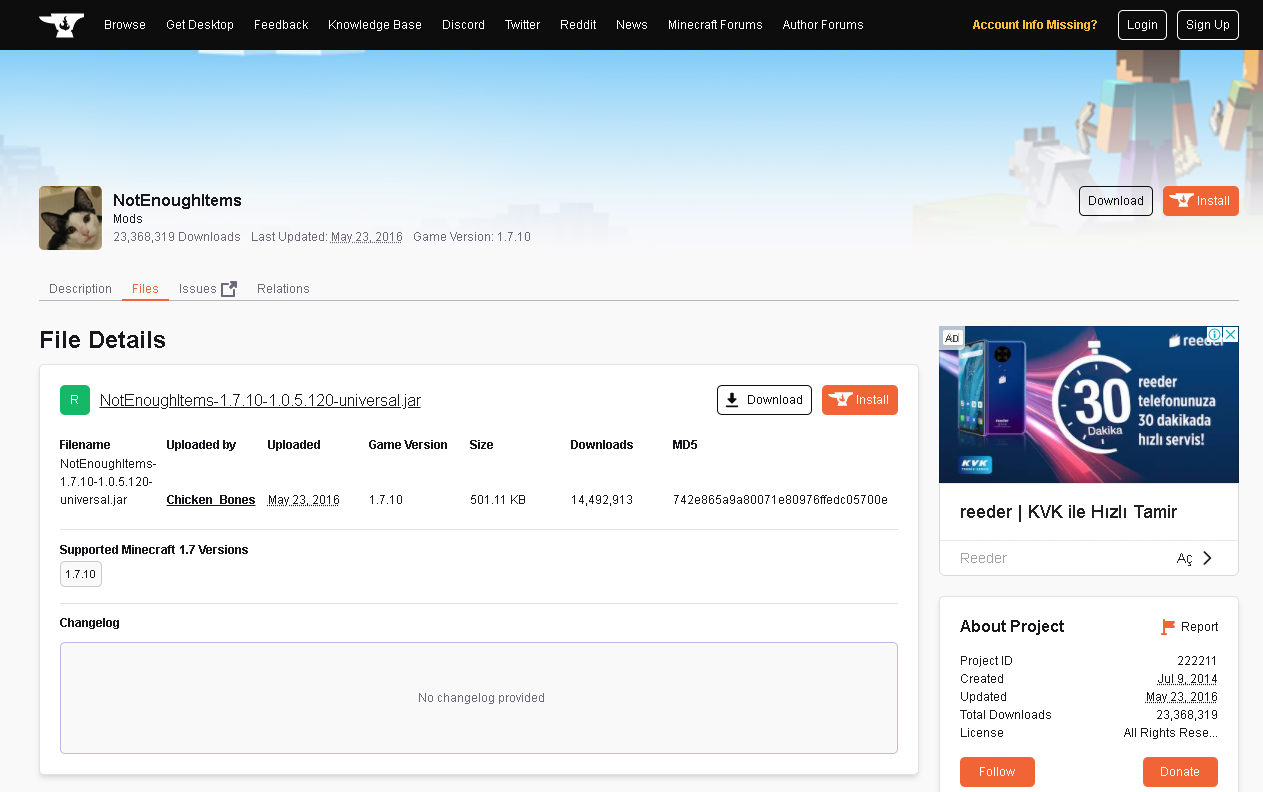Click the NotEnoughItems project title
Image resolution: width=1263 pixels, height=792 pixels.
[x=177, y=200]
